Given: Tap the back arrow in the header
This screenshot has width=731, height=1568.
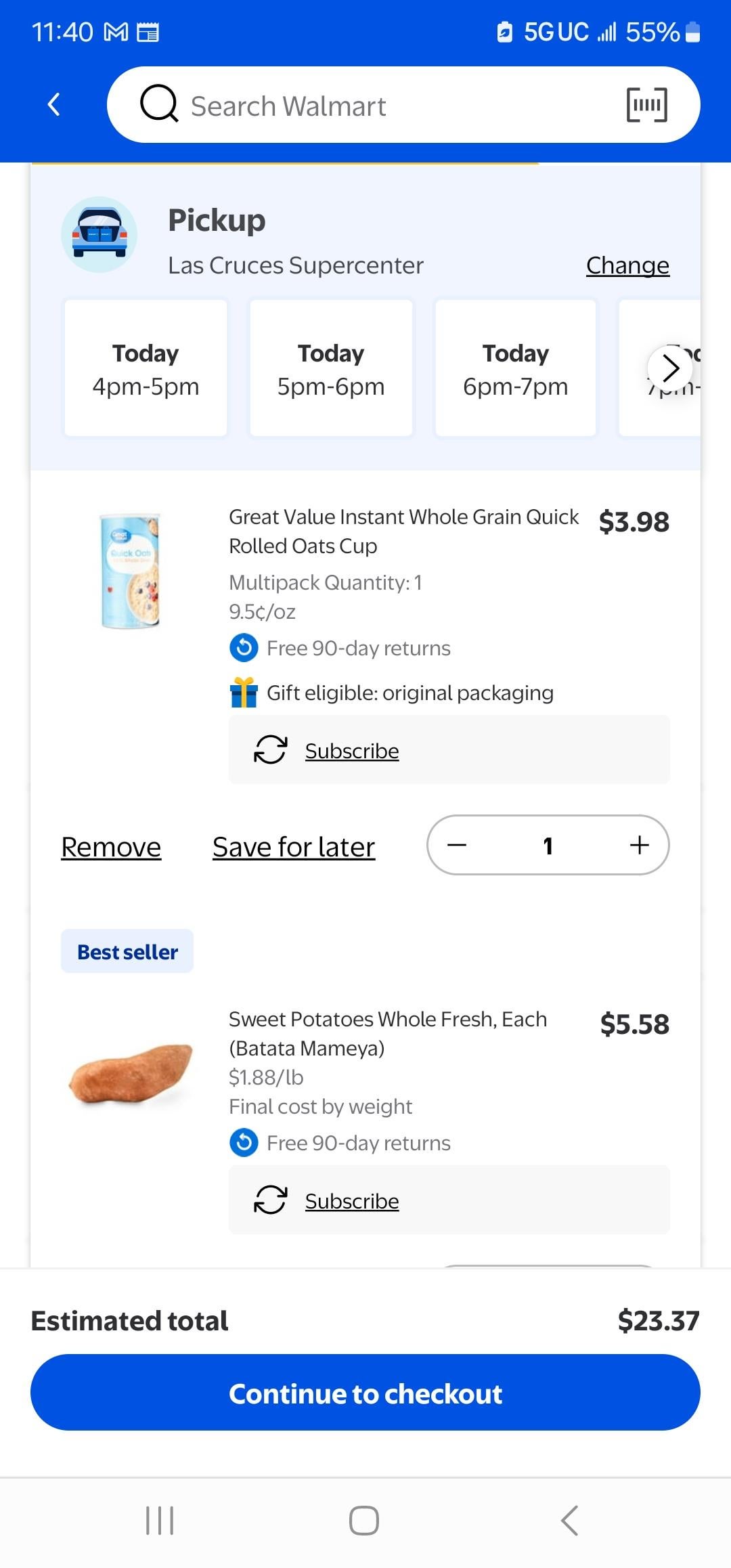Looking at the screenshot, I should coord(54,105).
